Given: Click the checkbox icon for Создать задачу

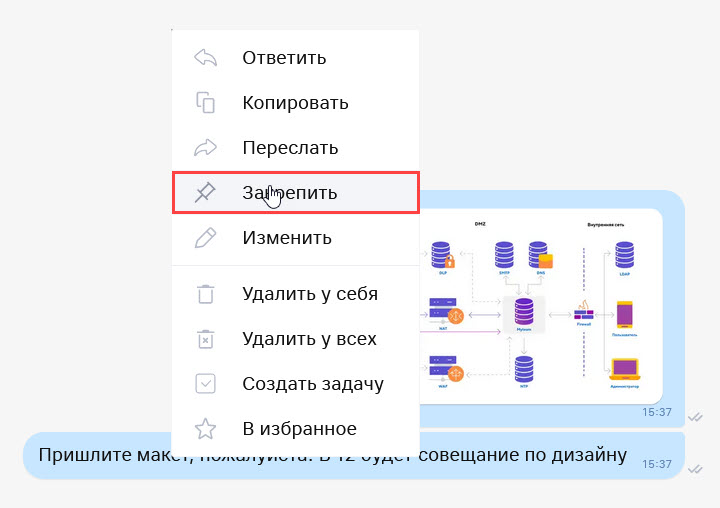Looking at the screenshot, I should pyautogui.click(x=205, y=384).
